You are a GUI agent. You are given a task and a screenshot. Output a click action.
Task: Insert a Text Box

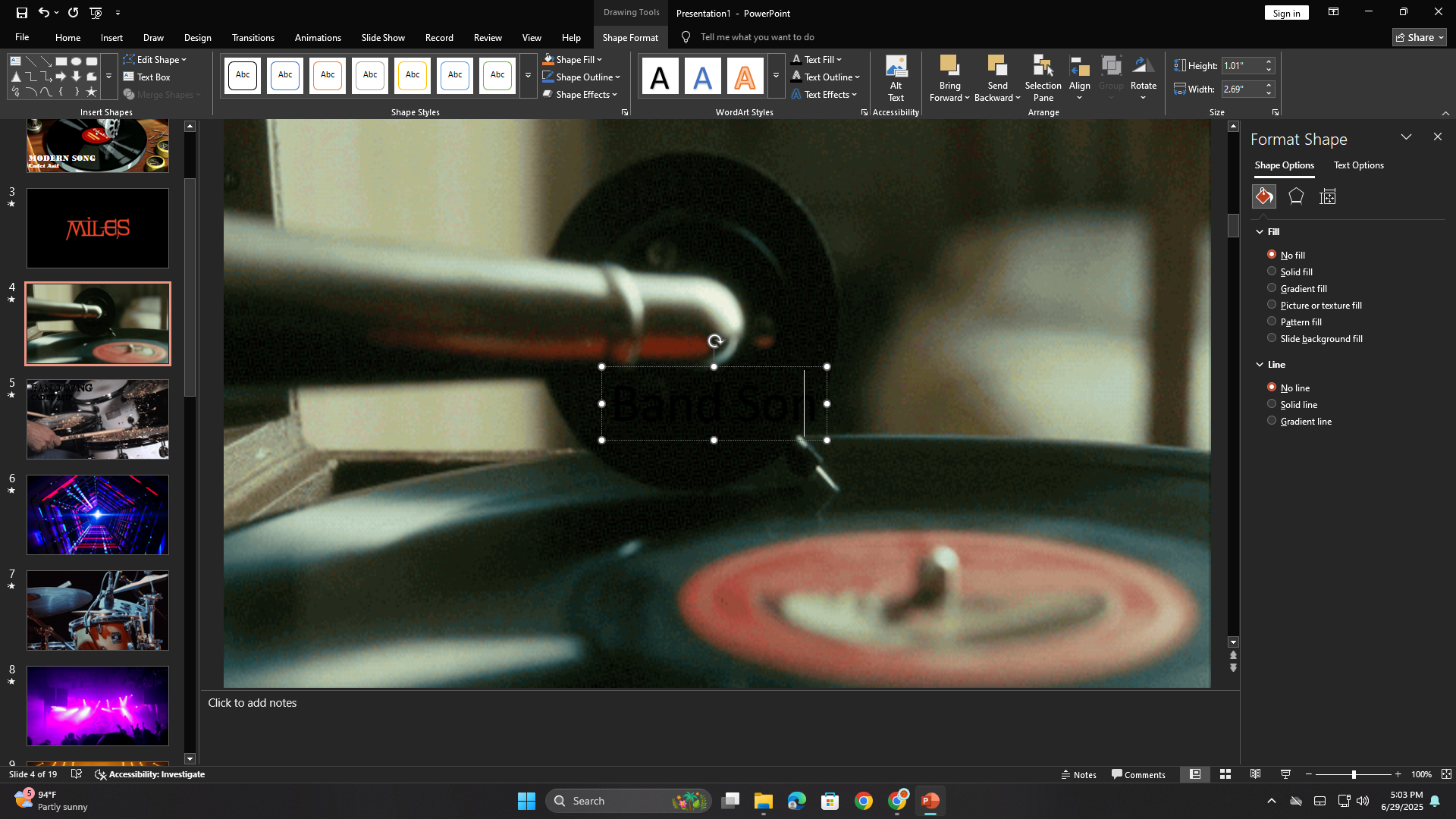pos(147,77)
